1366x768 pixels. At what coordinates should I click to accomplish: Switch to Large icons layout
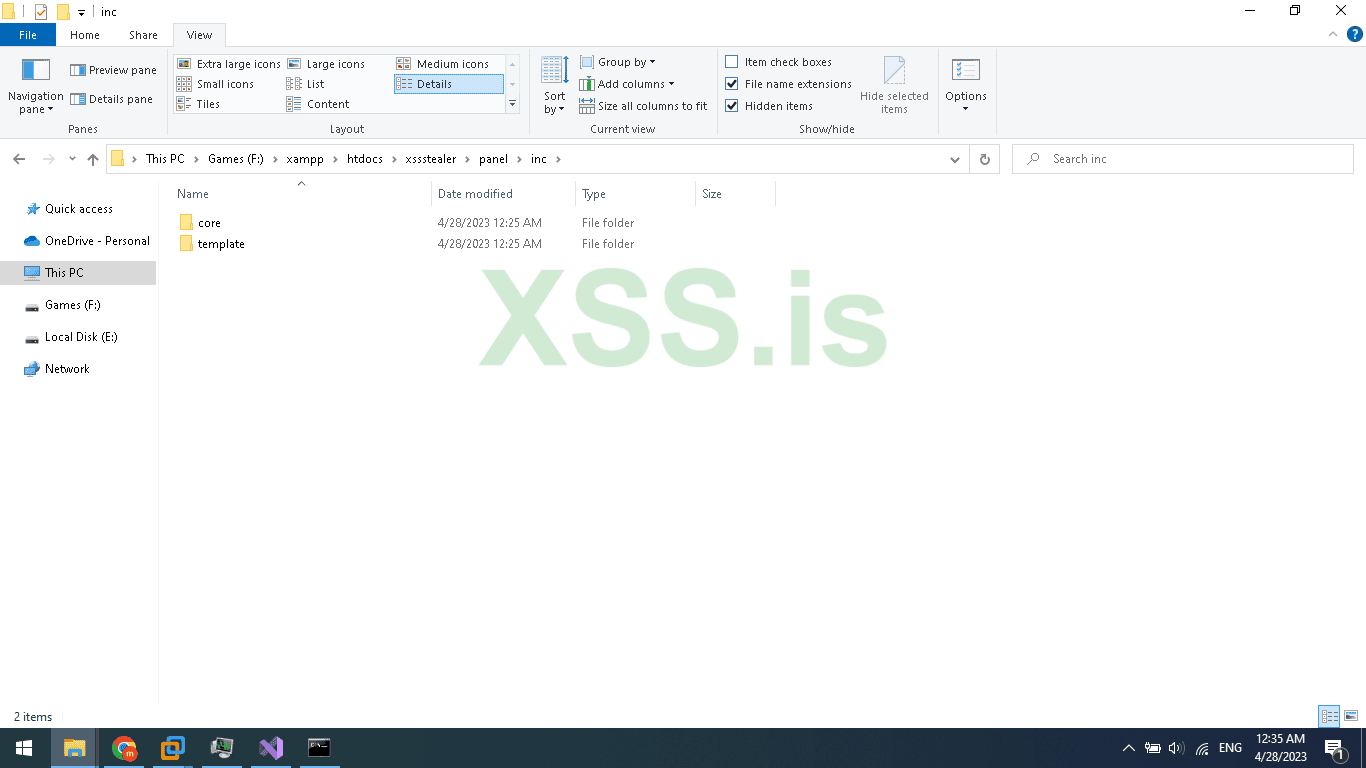click(326, 64)
